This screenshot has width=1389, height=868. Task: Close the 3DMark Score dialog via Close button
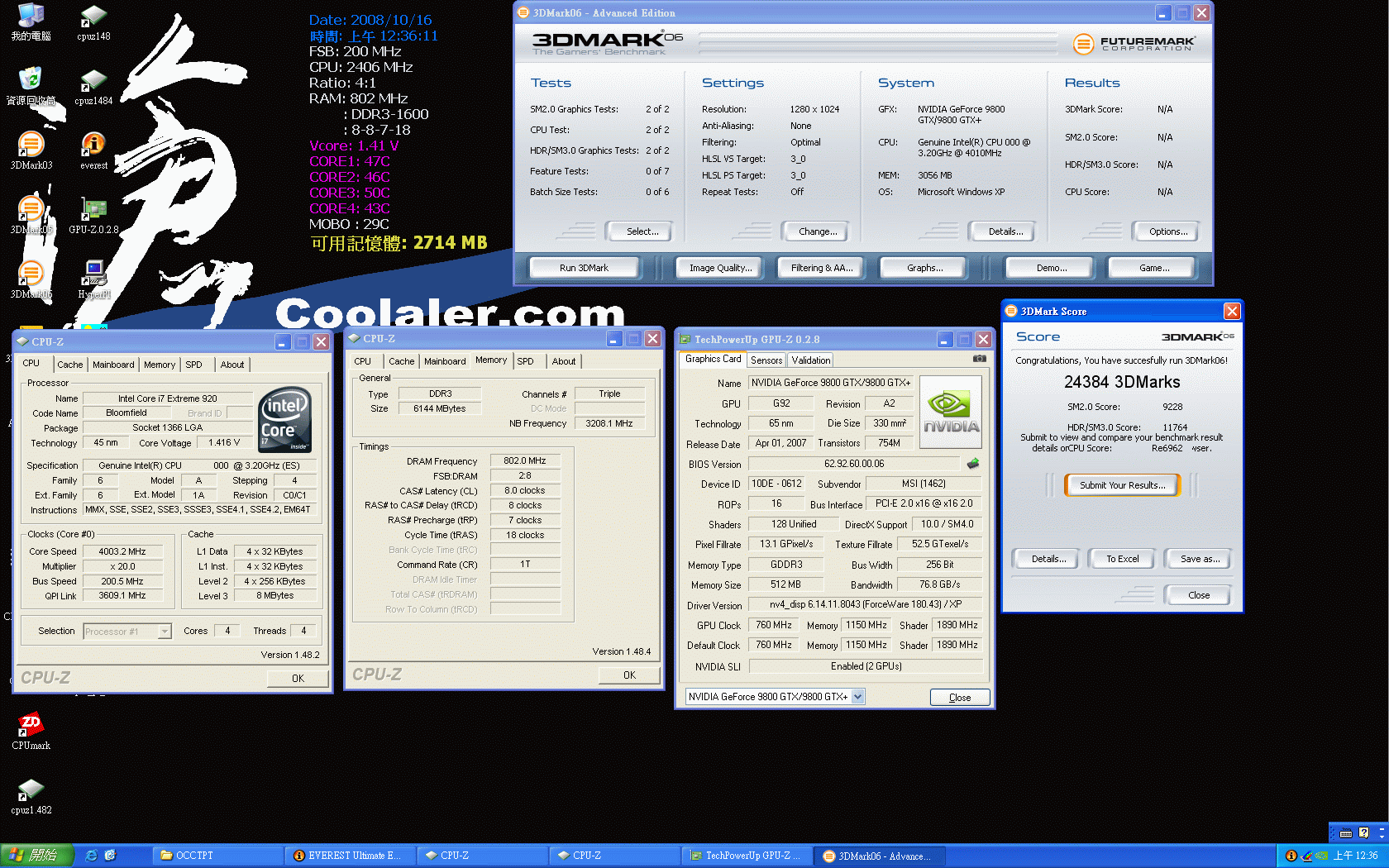pyautogui.click(x=1198, y=595)
